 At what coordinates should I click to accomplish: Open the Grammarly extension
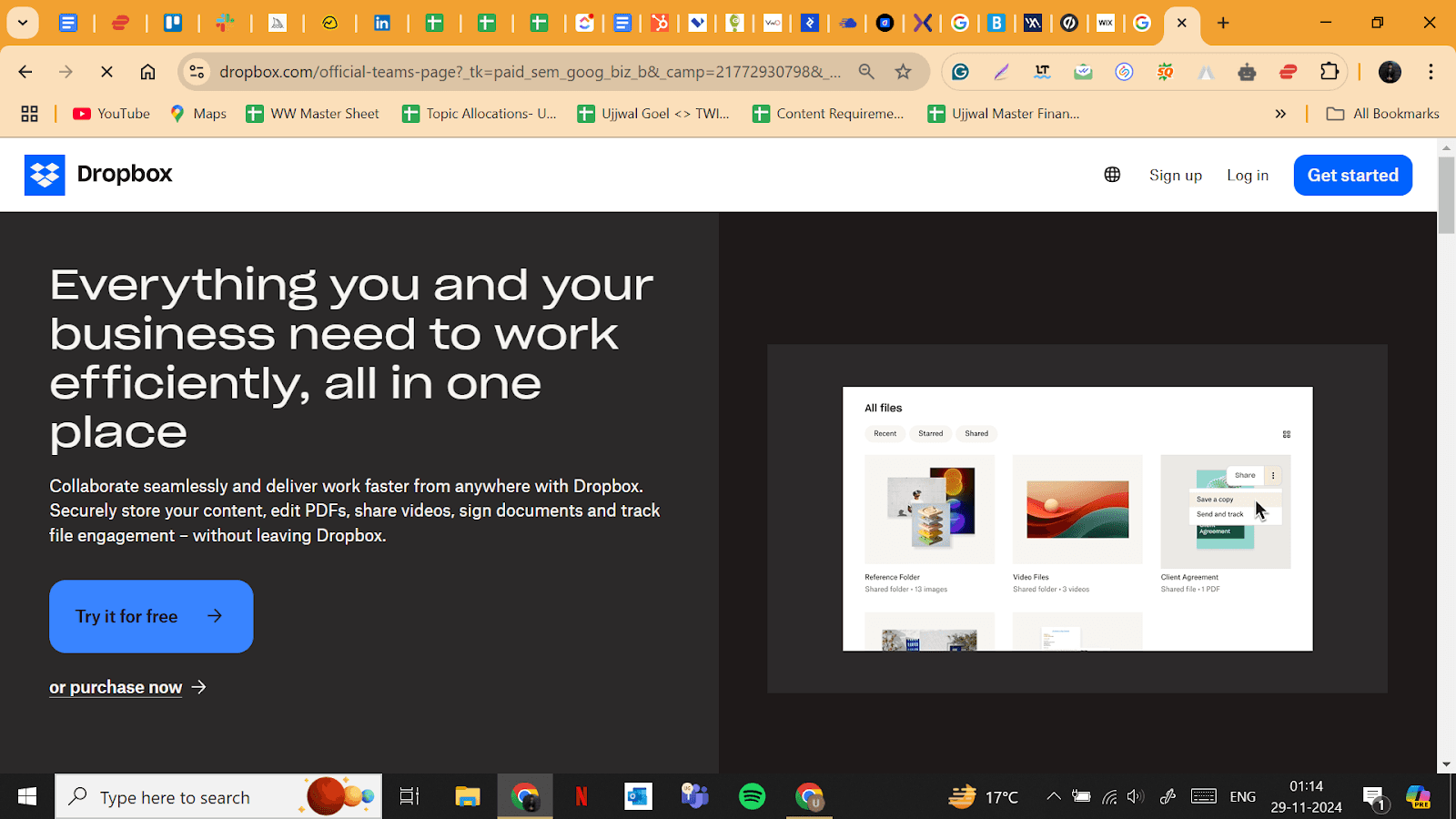pyautogui.click(x=960, y=72)
